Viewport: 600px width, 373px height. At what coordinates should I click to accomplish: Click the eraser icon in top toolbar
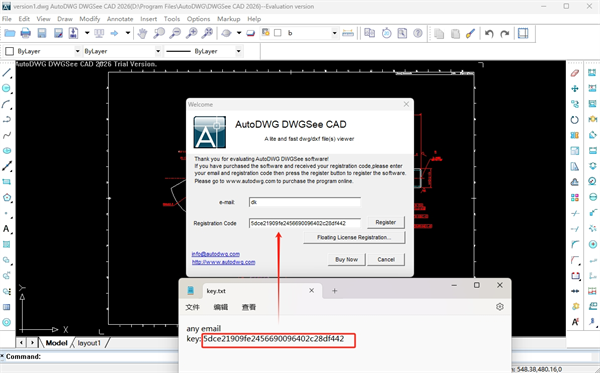click(x=251, y=33)
